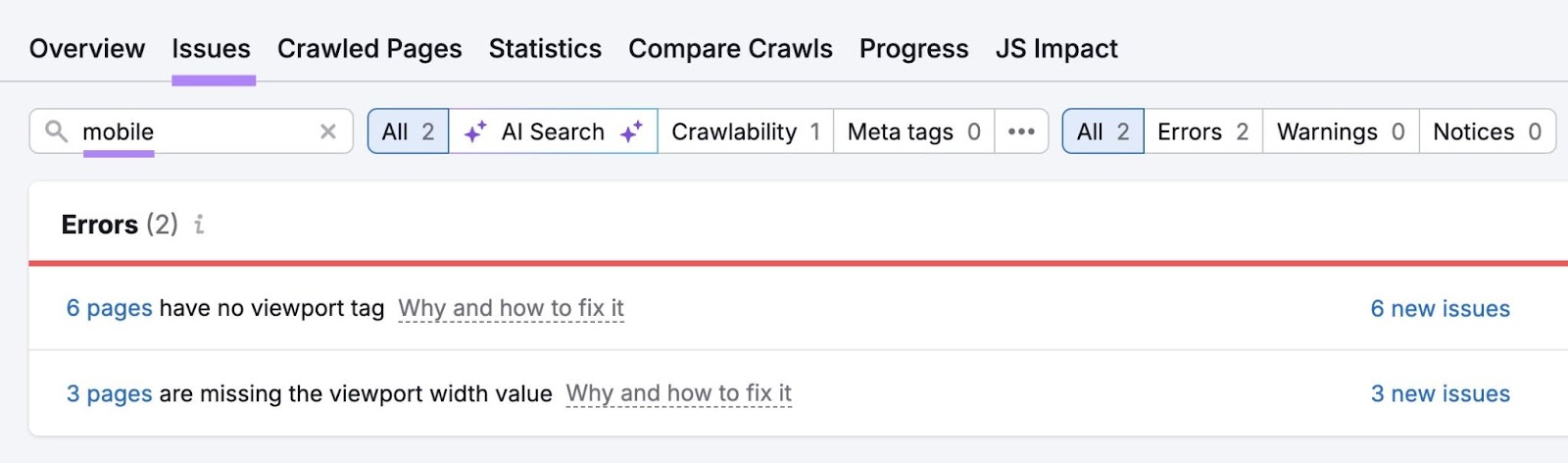Viewport: 1568px width, 463px height.
Task: Expand more categories with ellipsis button
Action: [x=1021, y=131]
